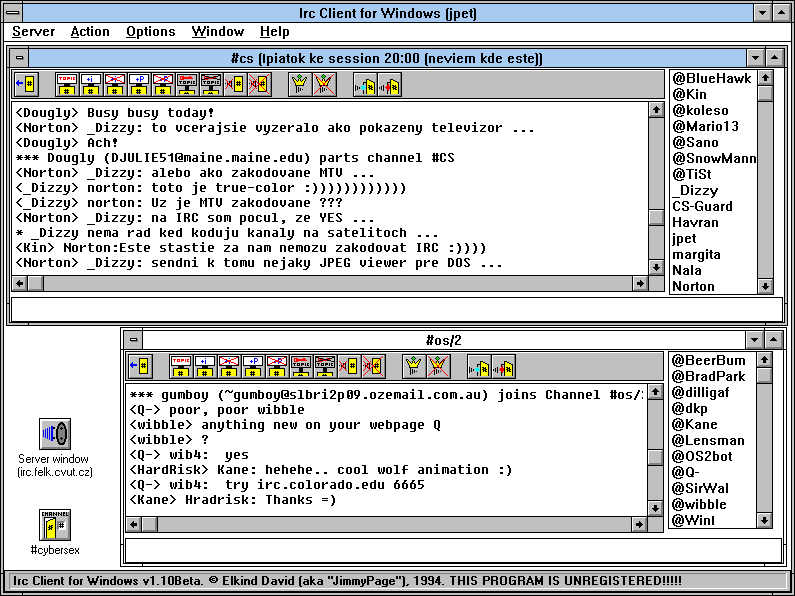Click the ban user icon in #os/2 toolbar
Viewport: 795px width, 596px height.
(x=349, y=366)
